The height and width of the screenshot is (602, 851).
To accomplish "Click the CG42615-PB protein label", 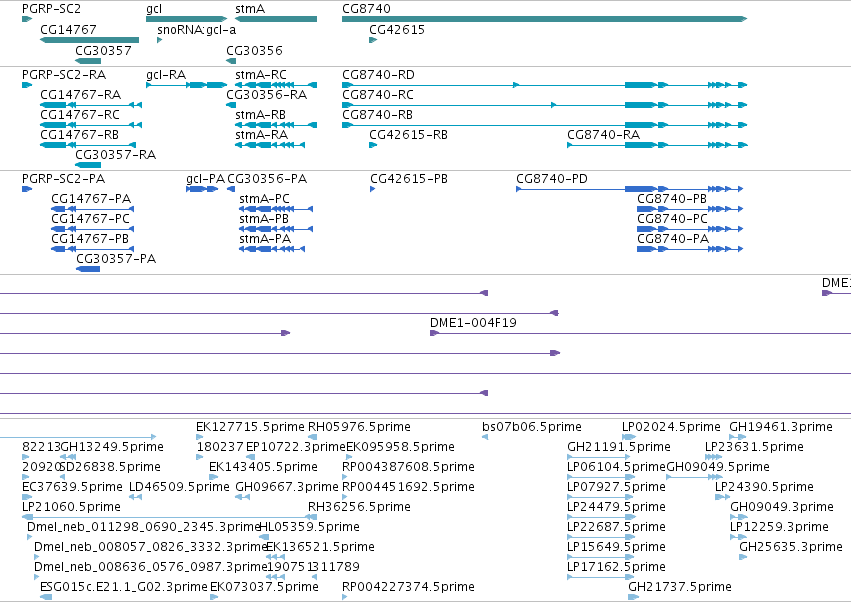I will coord(409,179).
